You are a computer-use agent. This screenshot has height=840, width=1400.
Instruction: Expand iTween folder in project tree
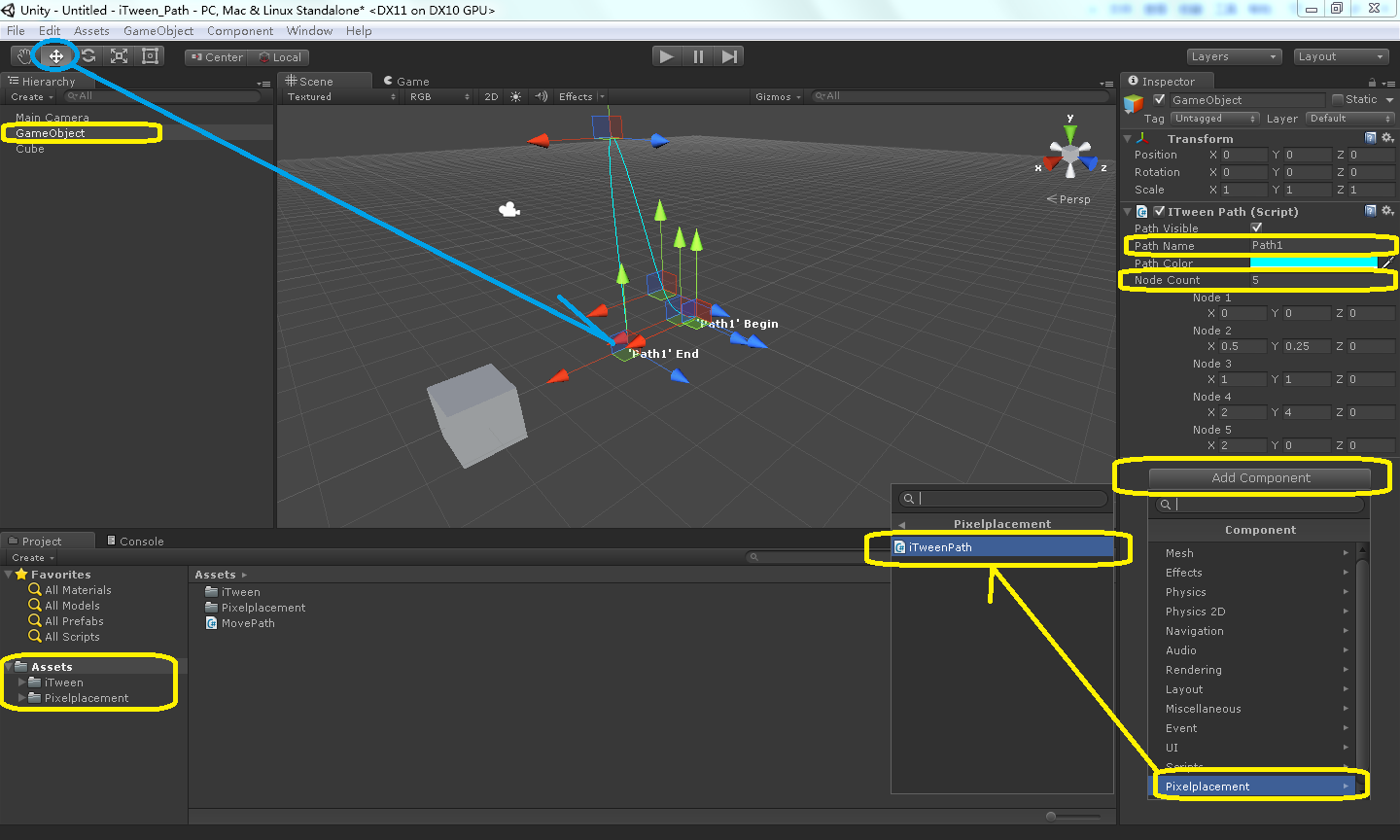coord(22,682)
